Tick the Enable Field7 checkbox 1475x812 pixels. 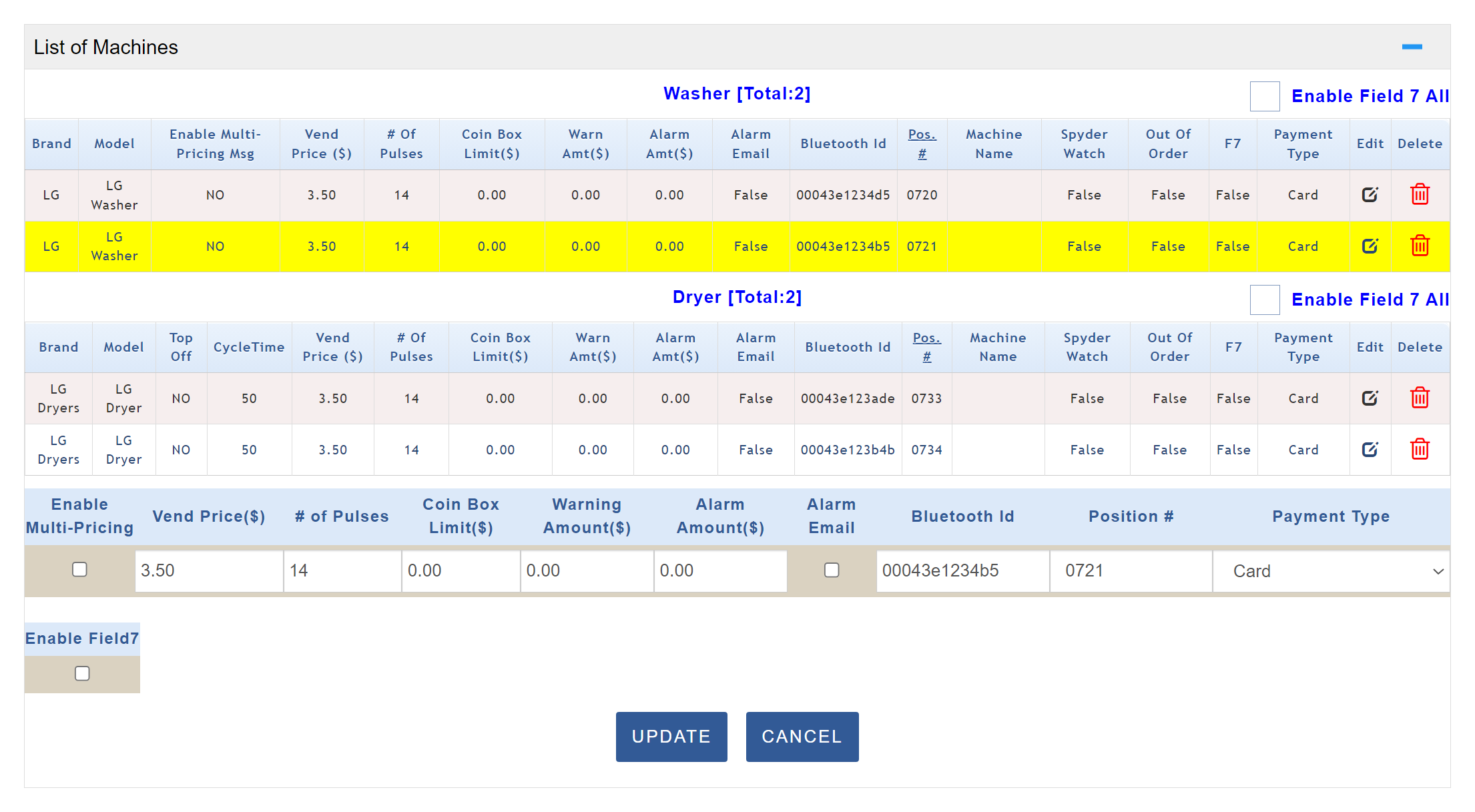tap(82, 674)
